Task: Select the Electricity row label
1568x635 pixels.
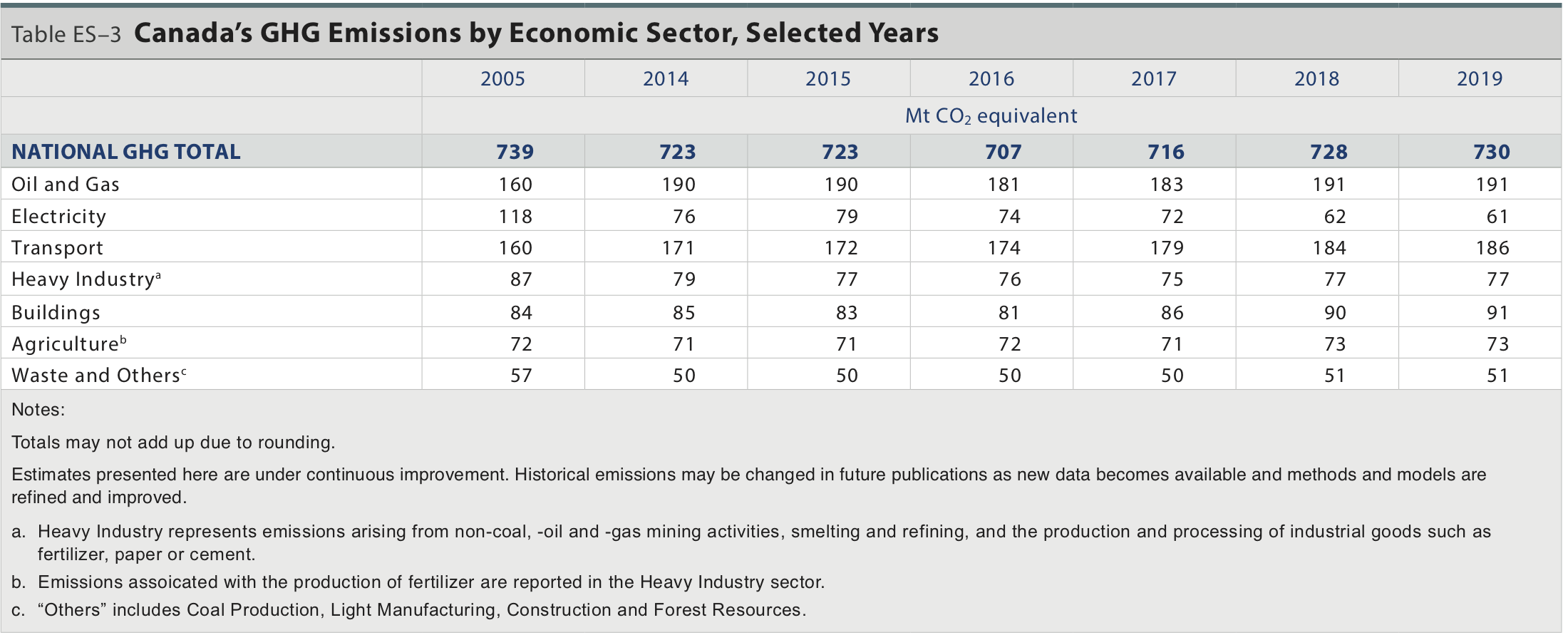Action: (x=59, y=216)
